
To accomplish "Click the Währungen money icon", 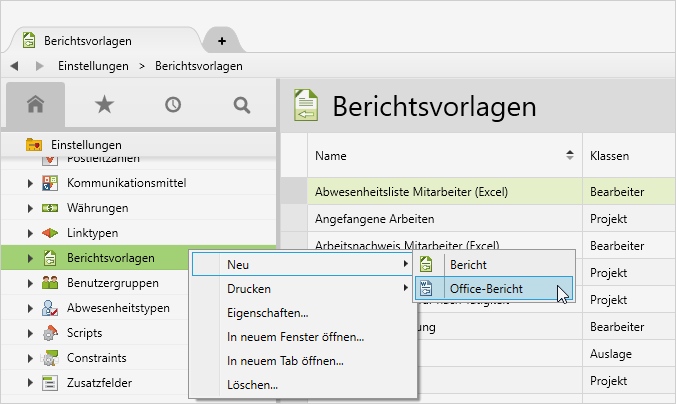I will (50, 208).
